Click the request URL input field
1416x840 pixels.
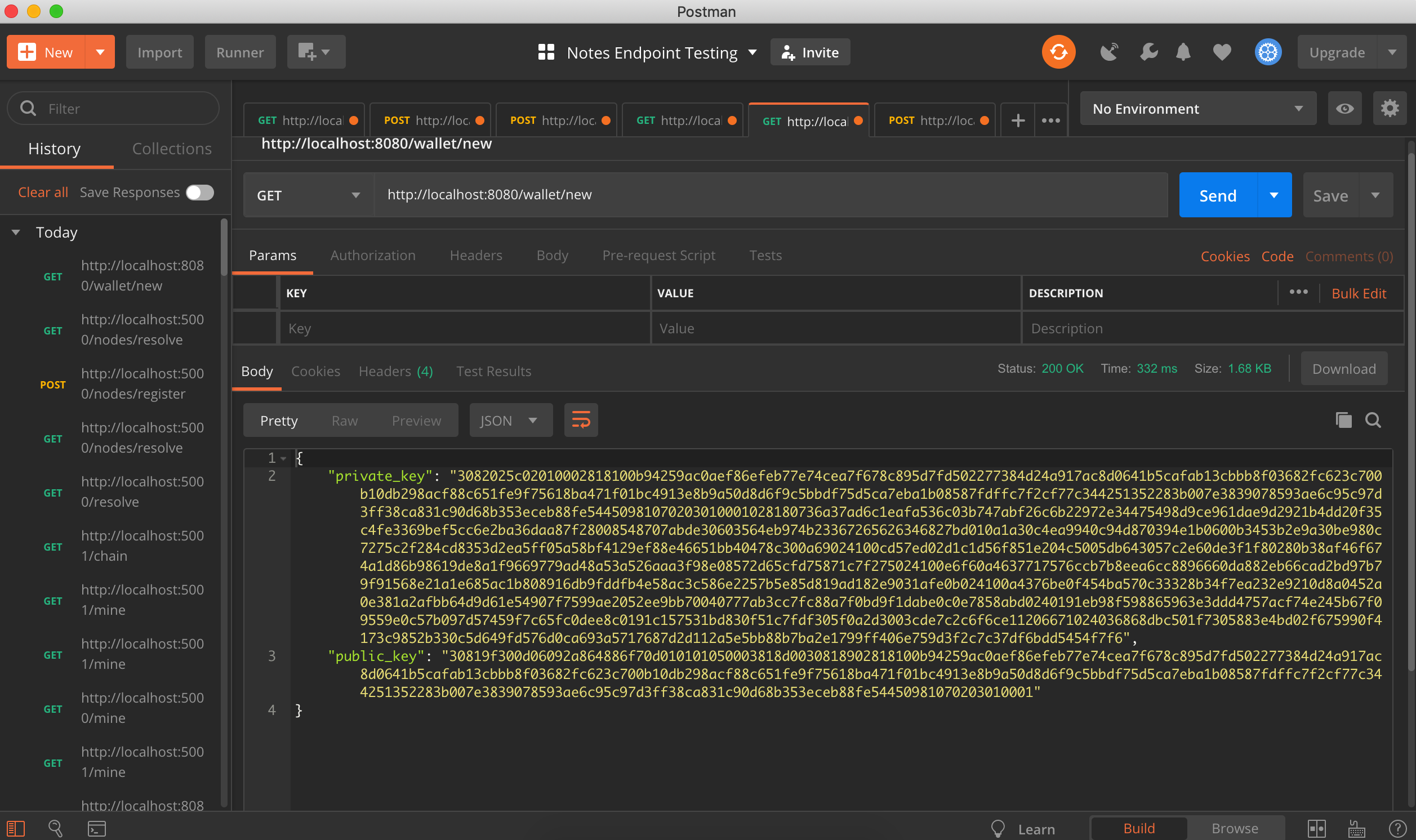[x=771, y=195]
